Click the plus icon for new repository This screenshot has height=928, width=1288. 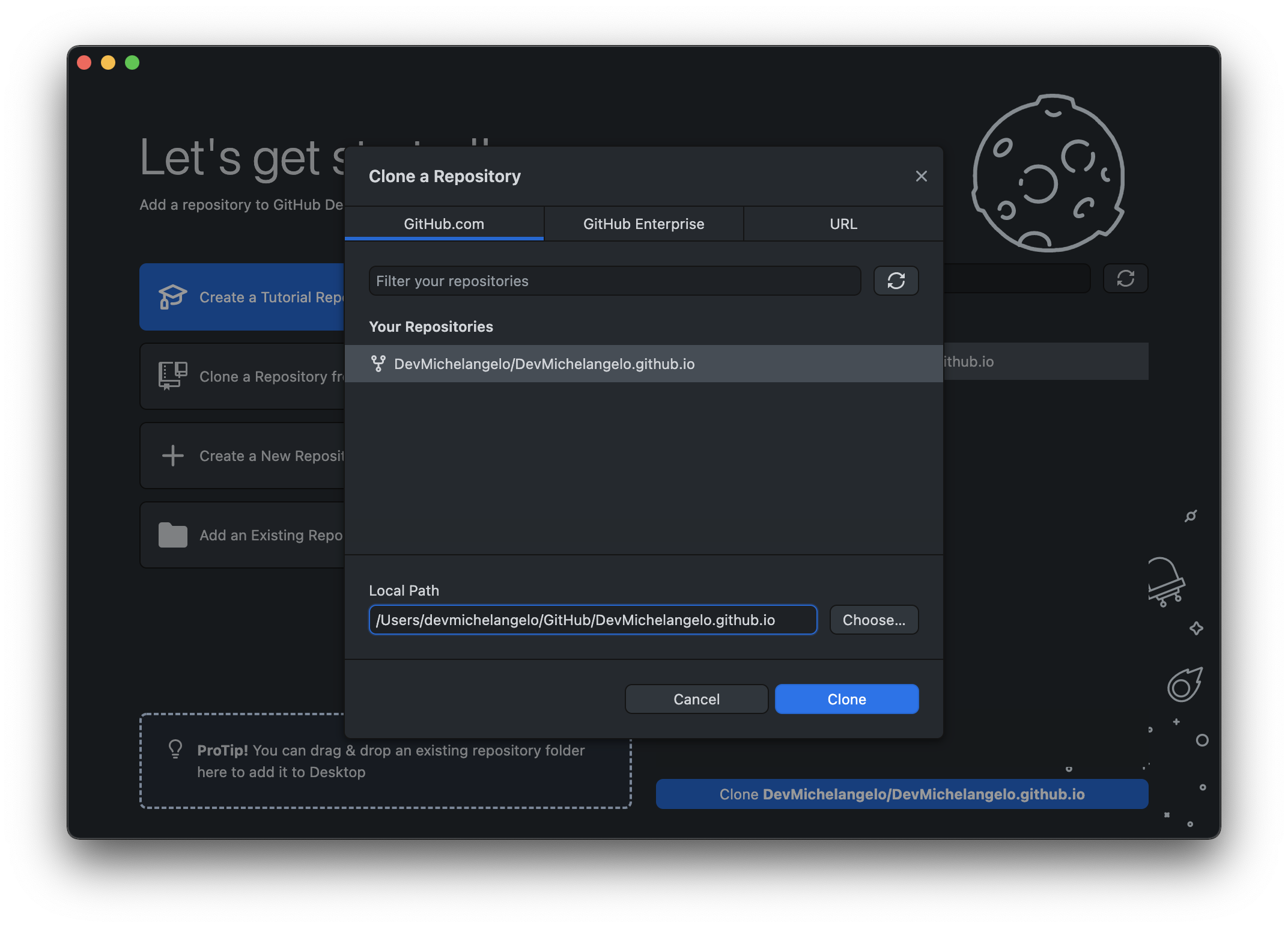click(x=172, y=456)
